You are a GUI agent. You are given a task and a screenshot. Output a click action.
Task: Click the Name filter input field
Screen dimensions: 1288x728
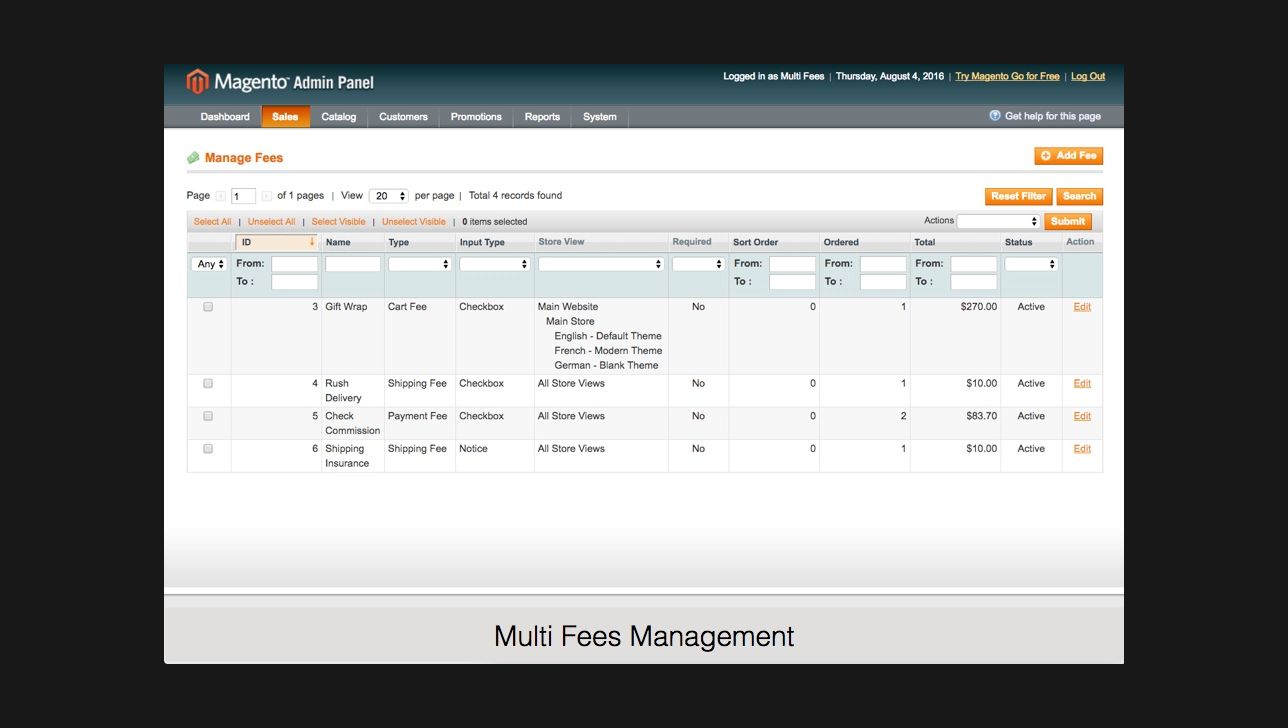click(x=353, y=264)
